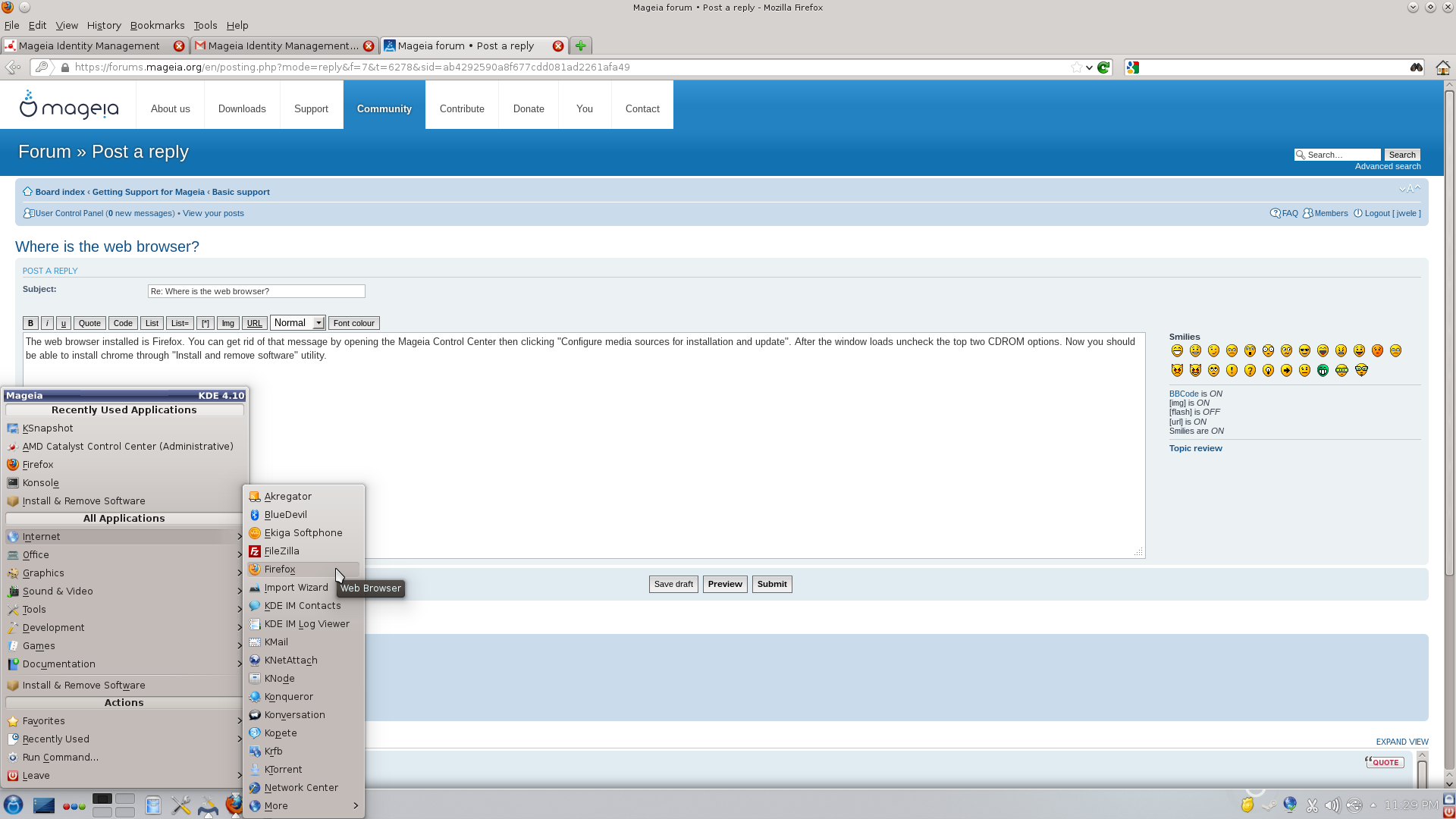Screen dimensions: 1456x819
Task: Open KSnapshot from Recently Used Applications
Action: (124, 428)
